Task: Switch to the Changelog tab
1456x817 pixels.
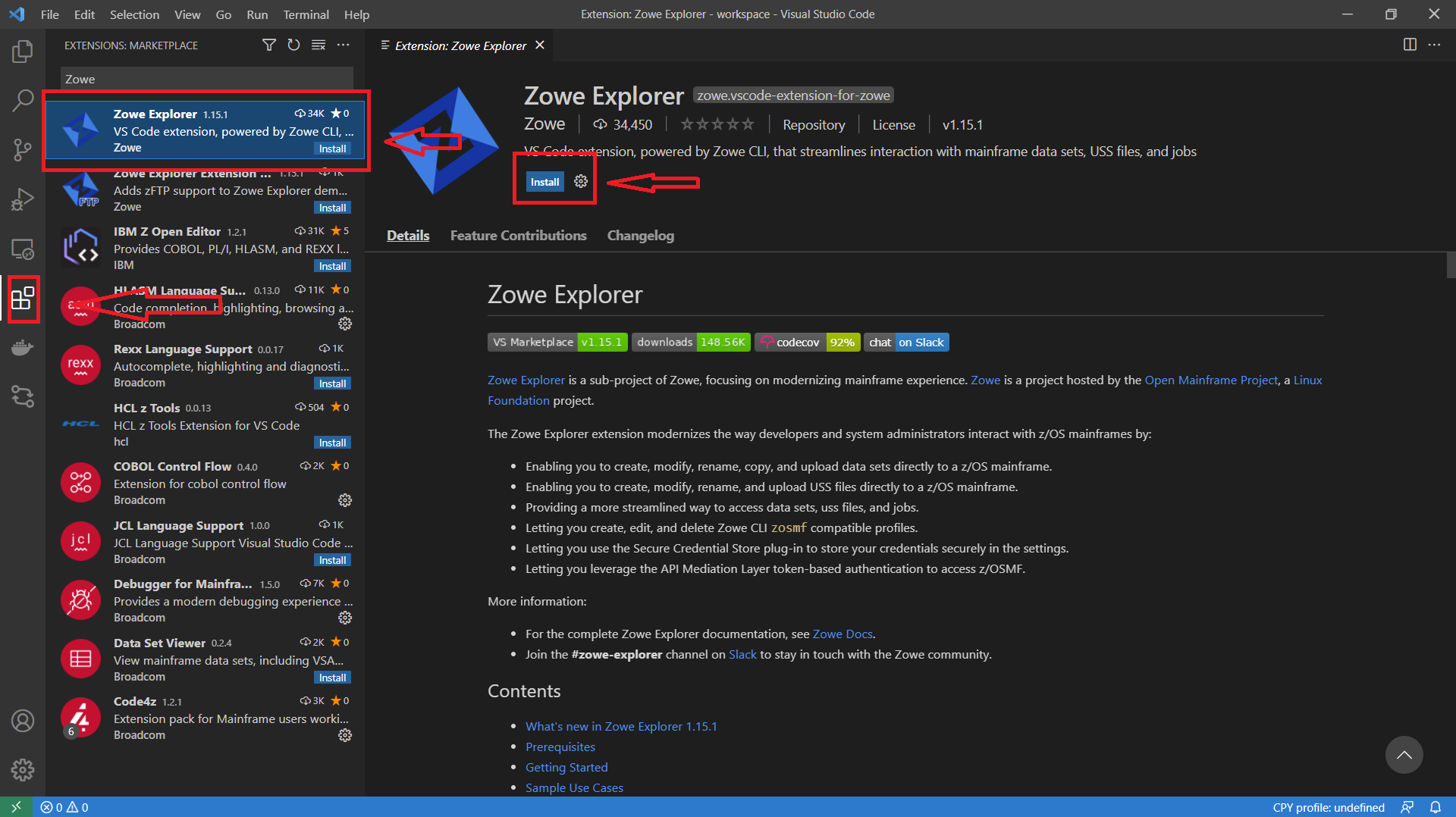Action: [640, 236]
